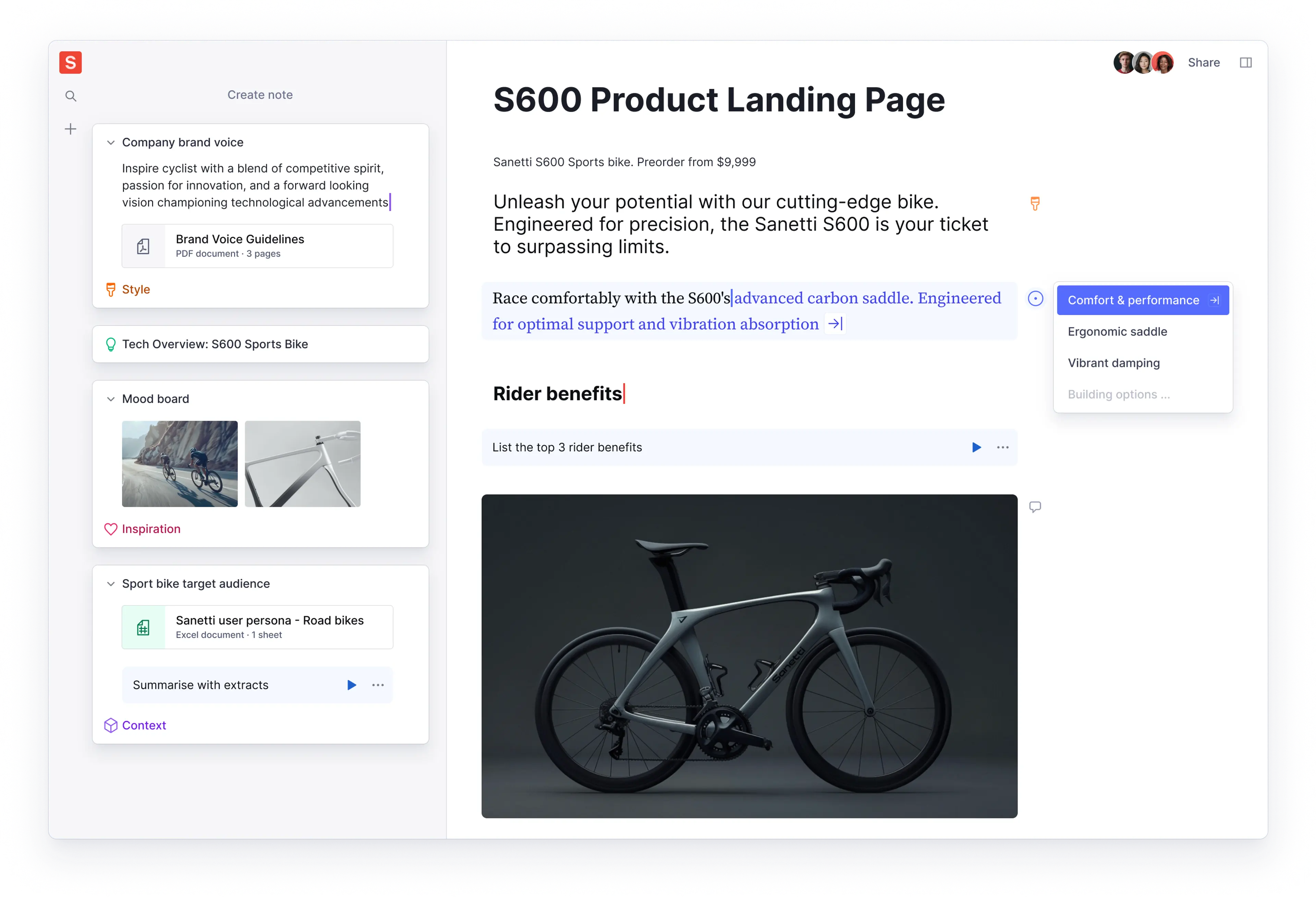Open the second collaborator avatar
The height and width of the screenshot is (897, 1316).
click(x=1143, y=62)
